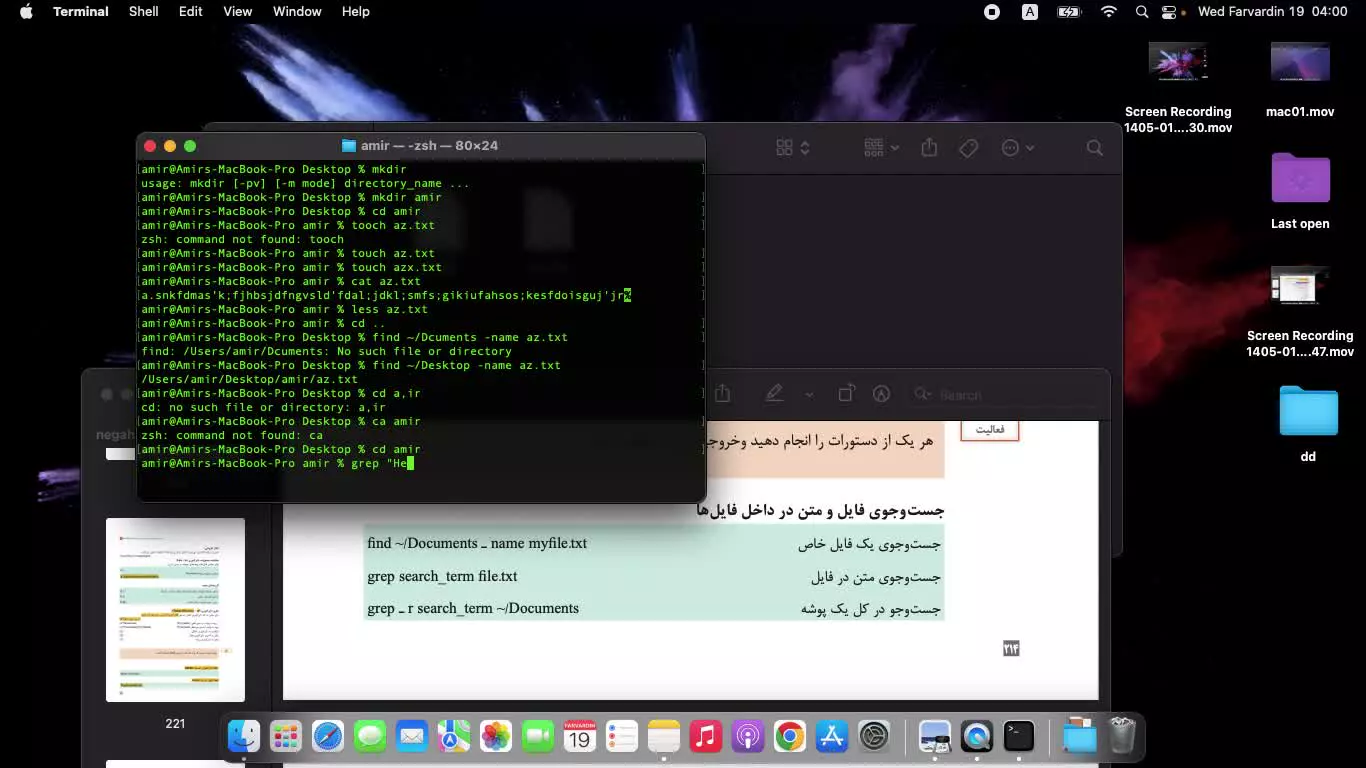
Task: Select the dd folder on desktop
Action: click(x=1308, y=424)
